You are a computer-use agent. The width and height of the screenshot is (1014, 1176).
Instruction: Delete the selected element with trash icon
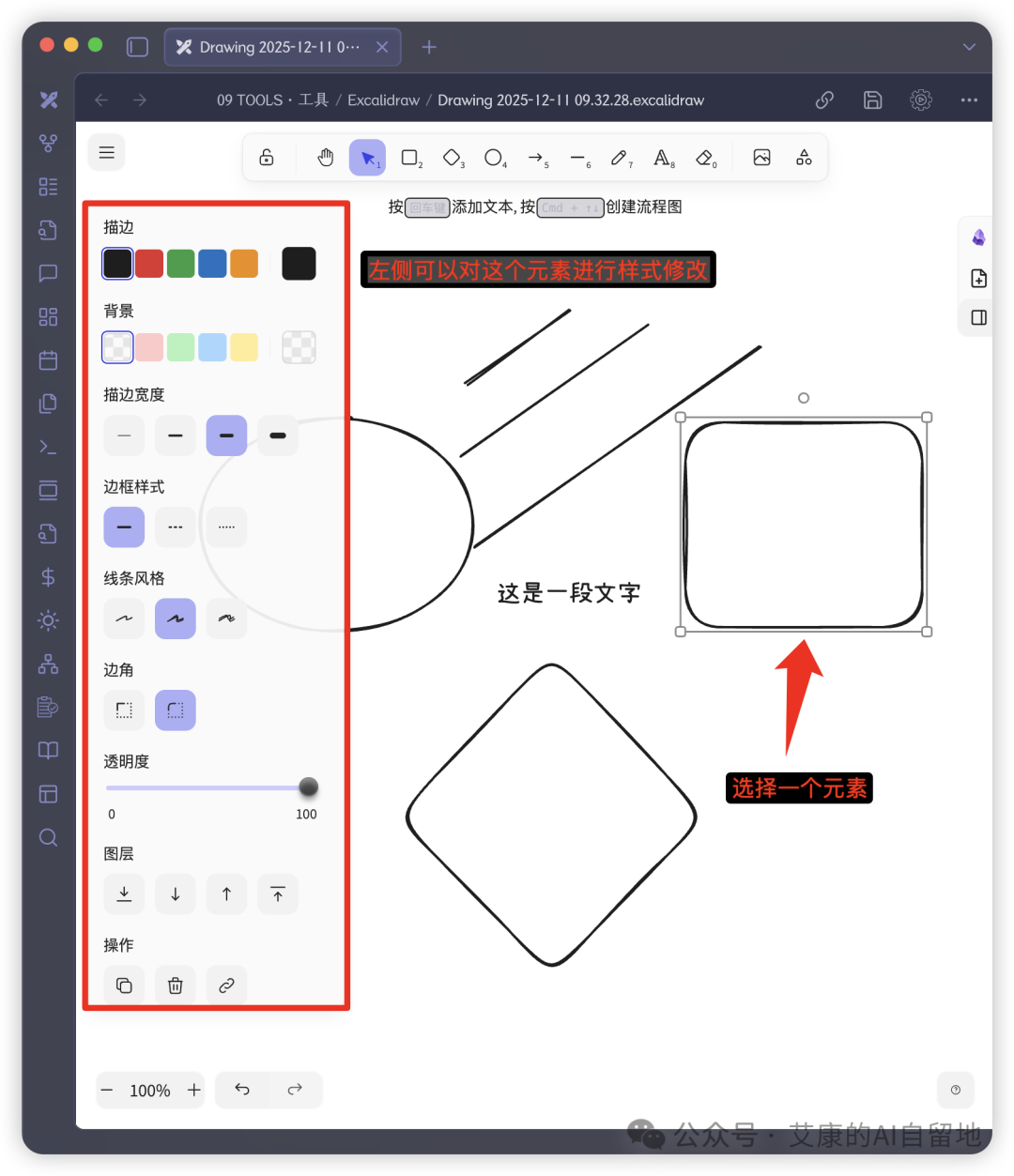[x=176, y=985]
